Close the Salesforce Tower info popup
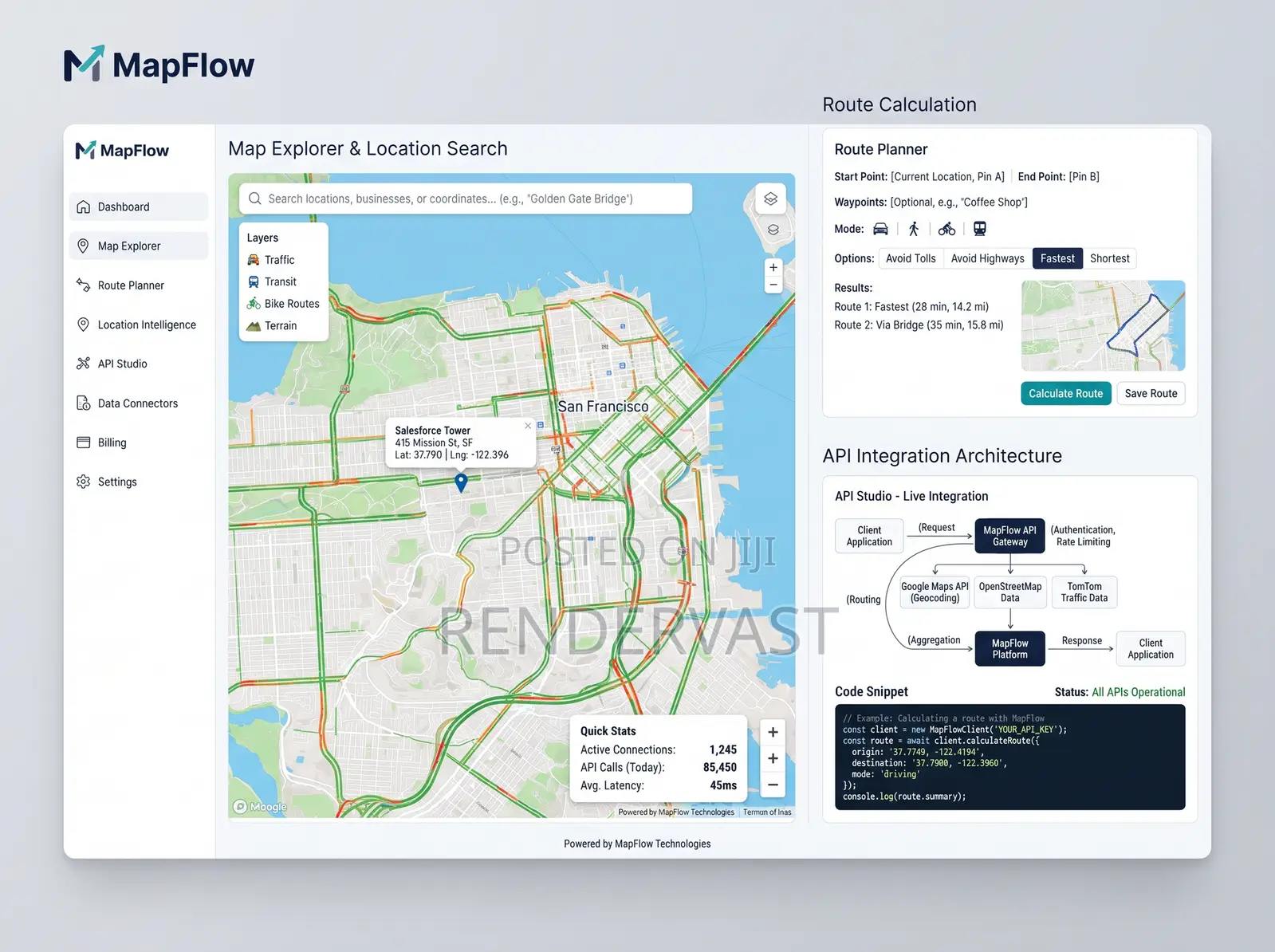1275x952 pixels. (528, 426)
